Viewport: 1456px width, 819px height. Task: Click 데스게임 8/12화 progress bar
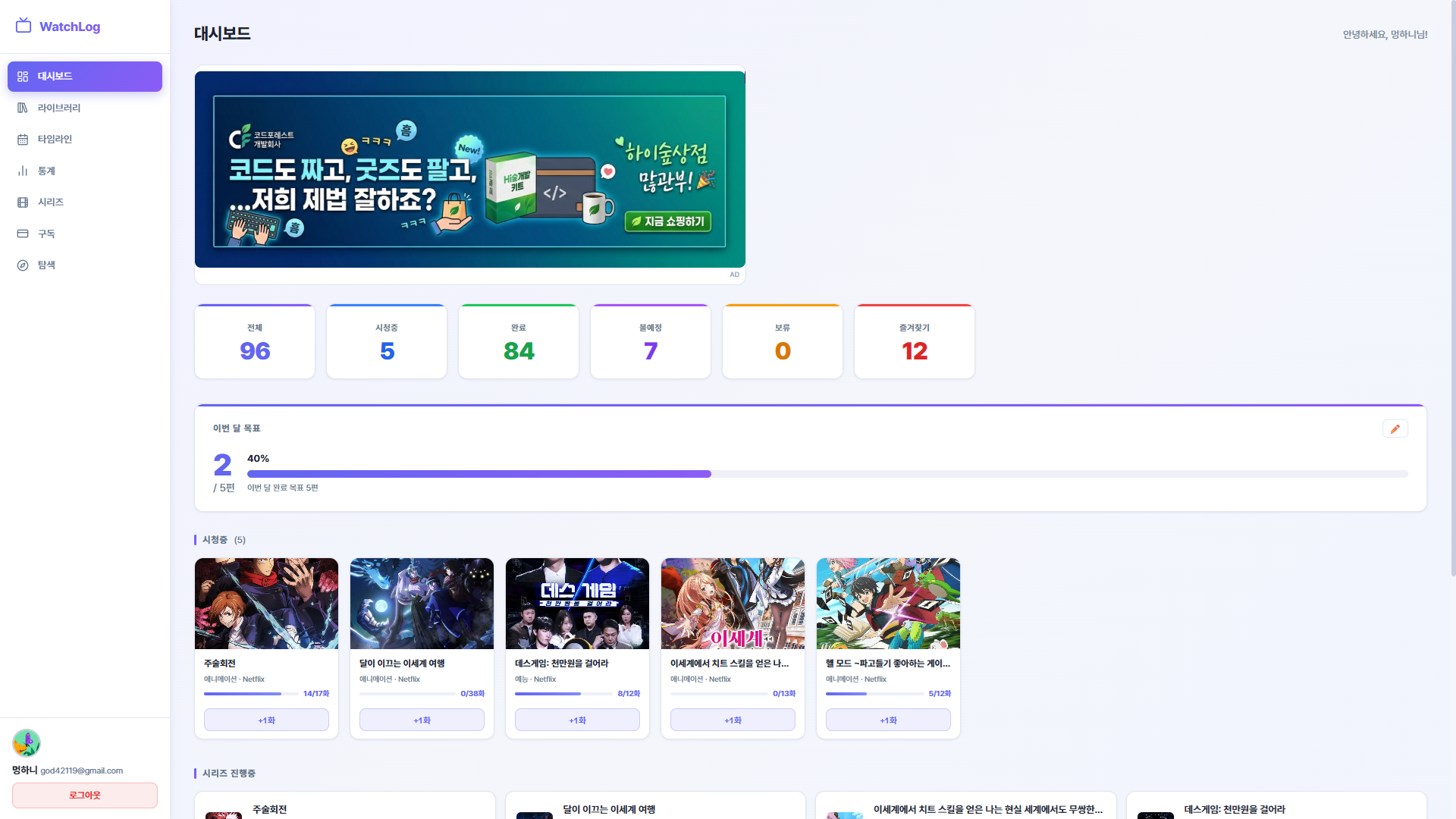(x=563, y=694)
